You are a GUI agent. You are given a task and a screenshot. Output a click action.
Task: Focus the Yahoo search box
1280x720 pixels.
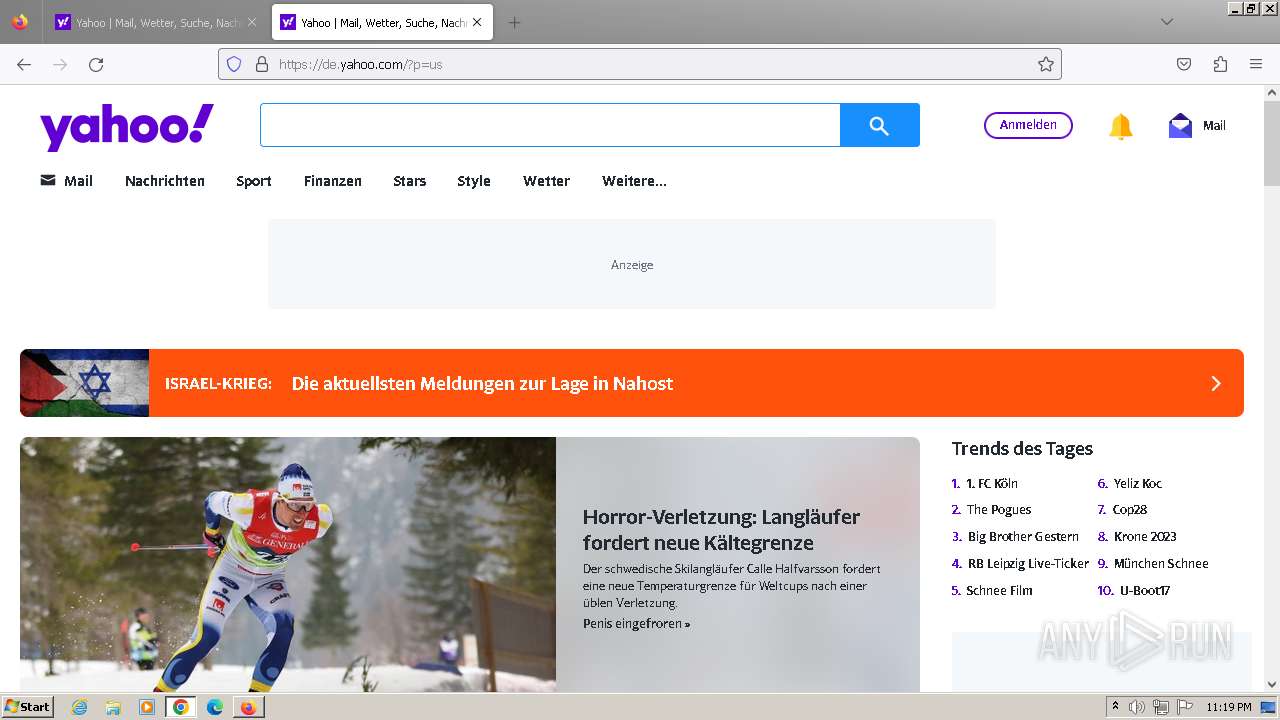coord(550,125)
